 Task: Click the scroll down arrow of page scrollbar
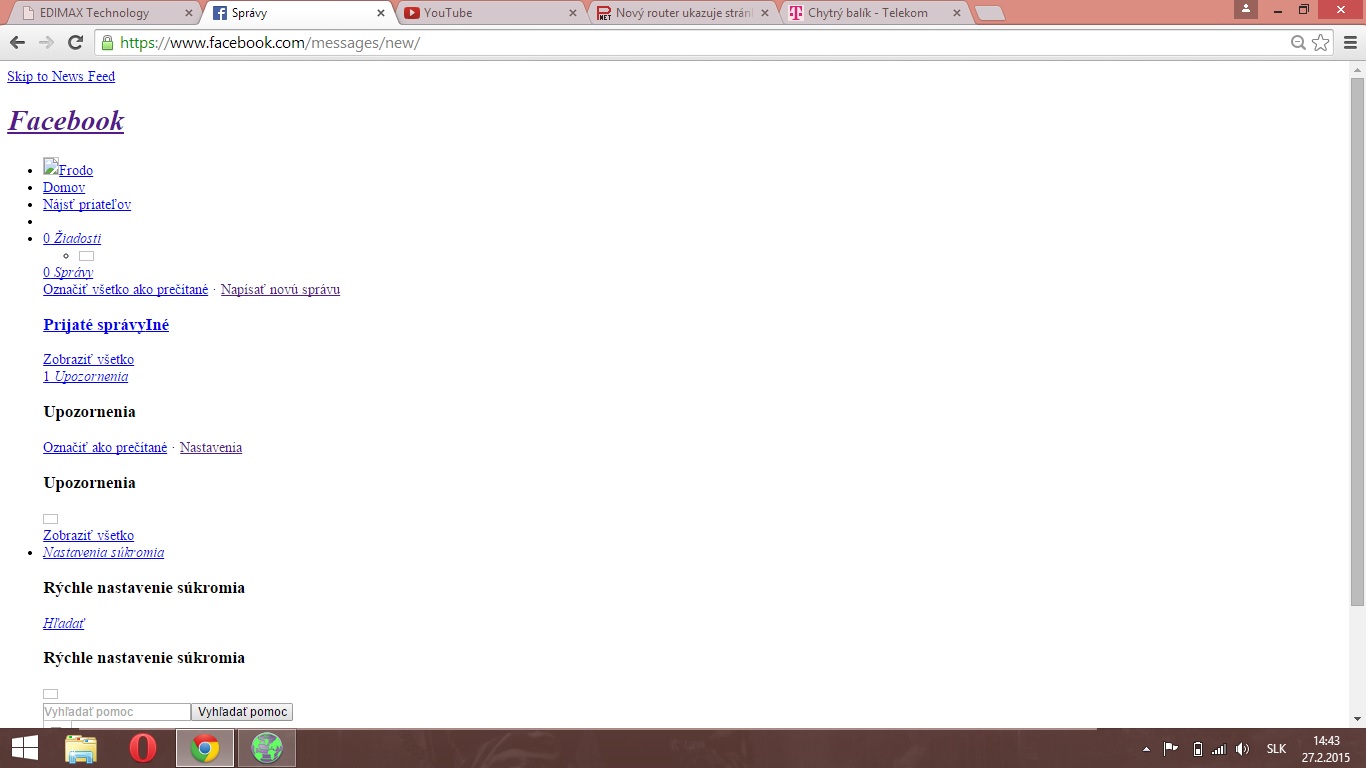(1357, 719)
